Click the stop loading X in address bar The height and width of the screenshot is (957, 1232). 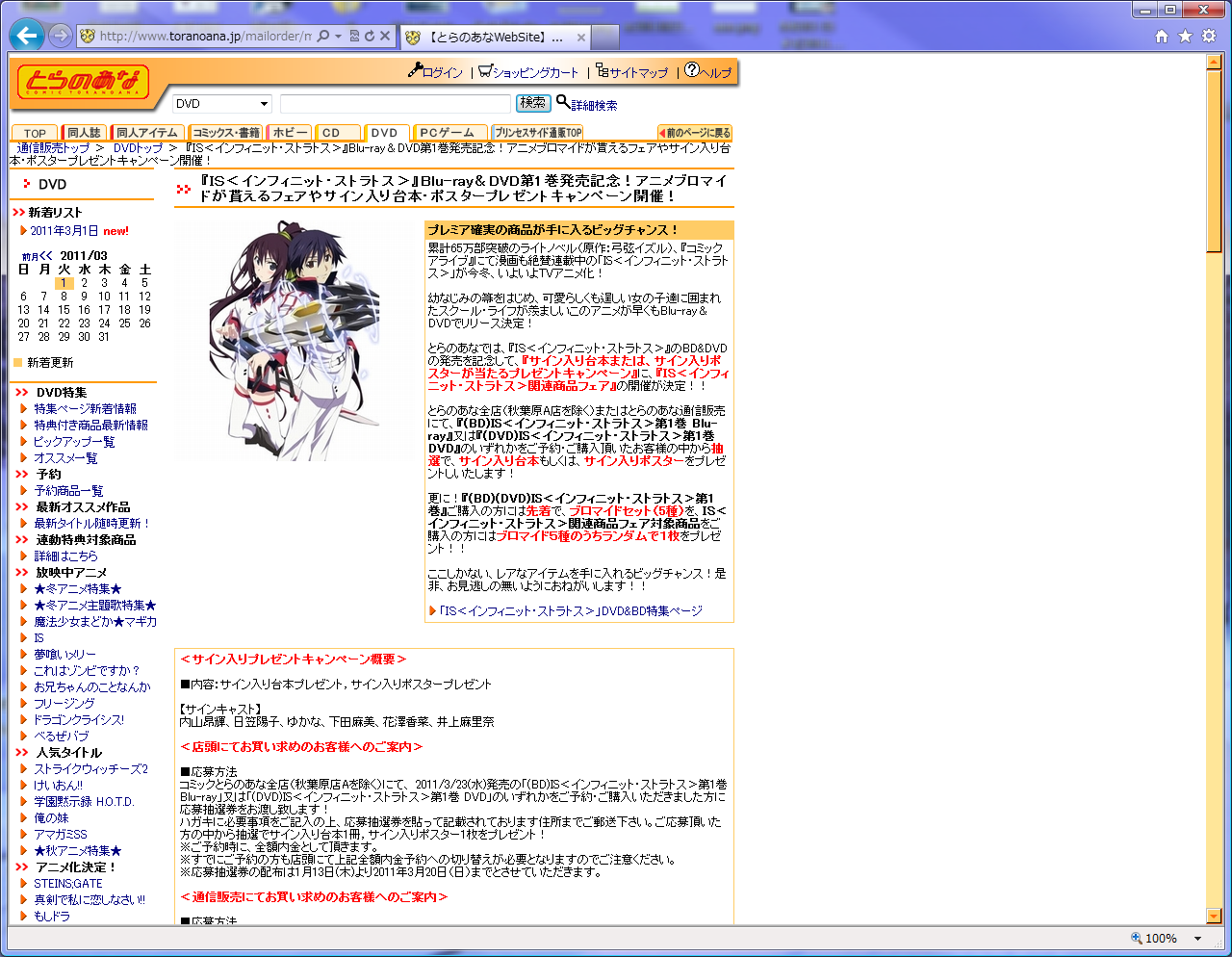pyautogui.click(x=385, y=36)
